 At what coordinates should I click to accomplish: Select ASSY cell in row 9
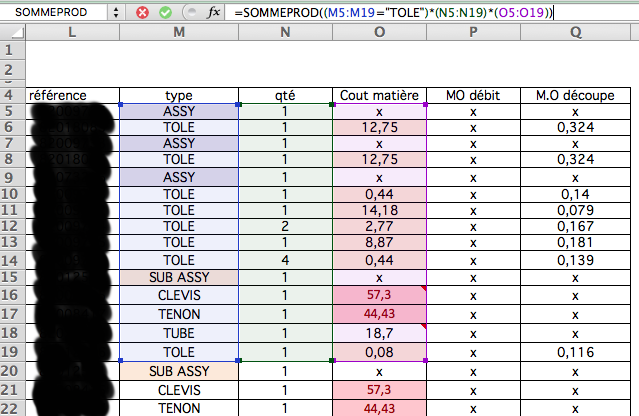tap(179, 177)
